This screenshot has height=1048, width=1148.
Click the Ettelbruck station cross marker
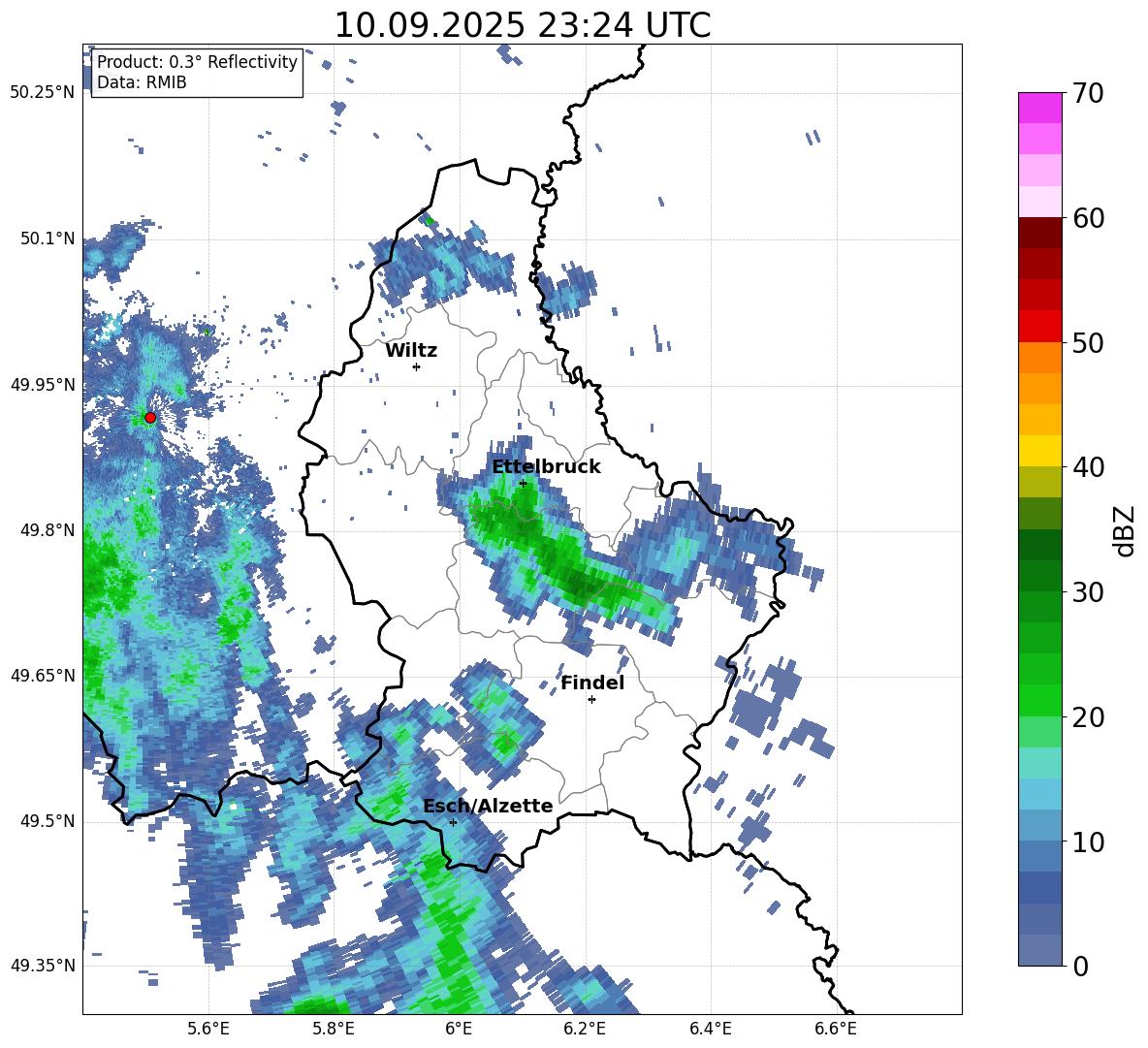click(x=523, y=483)
